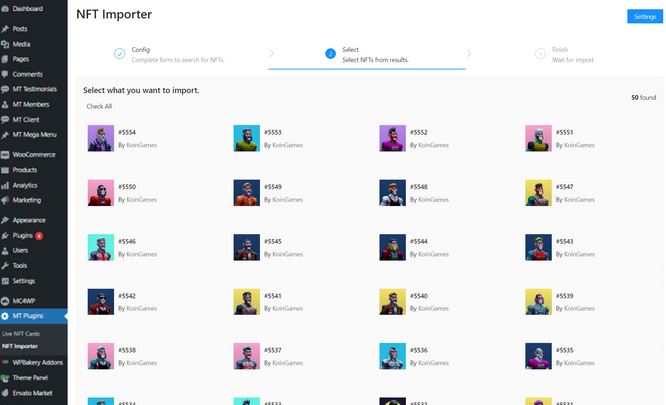The width and height of the screenshot is (666, 405).
Task: Click the Media icon in sidebar
Action: (6, 44)
